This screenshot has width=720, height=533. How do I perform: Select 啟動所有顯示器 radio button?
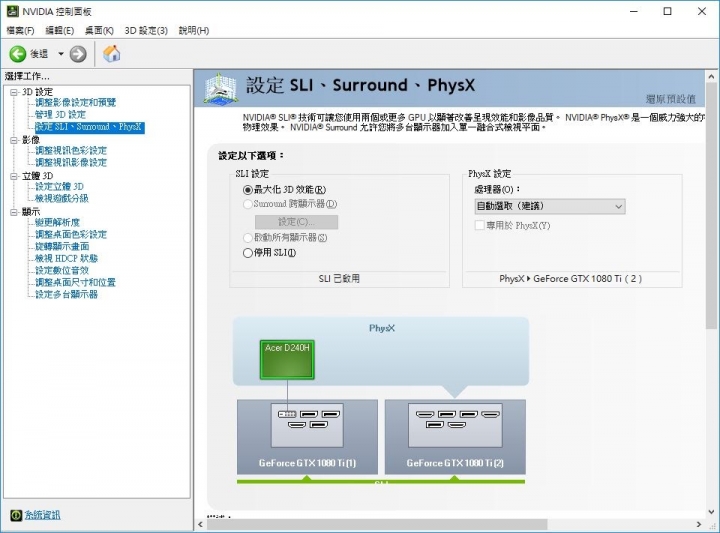click(248, 237)
